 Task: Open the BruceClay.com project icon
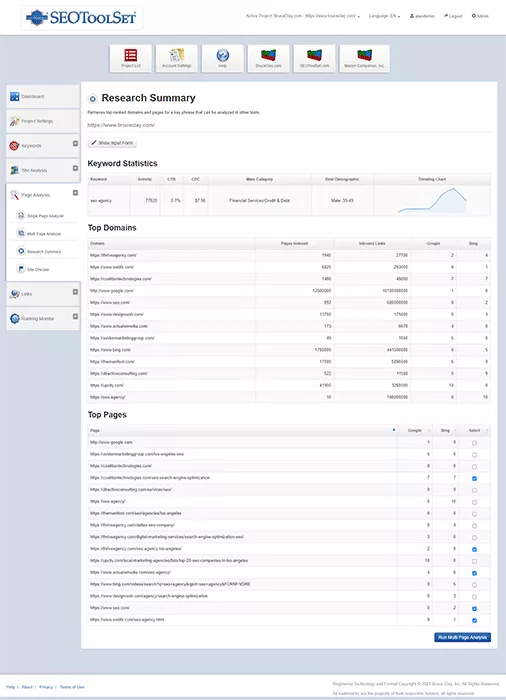(268, 55)
